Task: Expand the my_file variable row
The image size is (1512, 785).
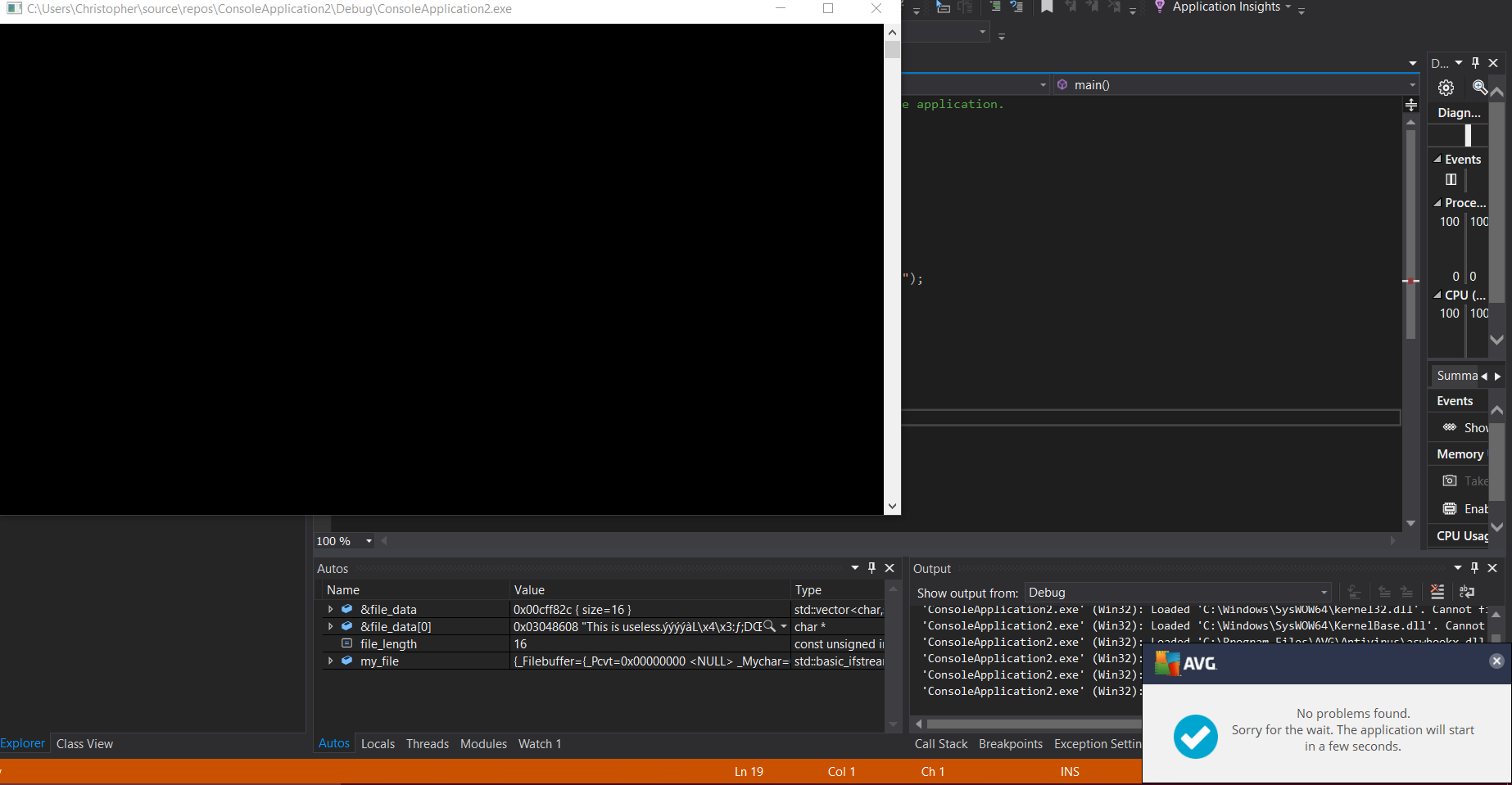Action: coord(330,661)
